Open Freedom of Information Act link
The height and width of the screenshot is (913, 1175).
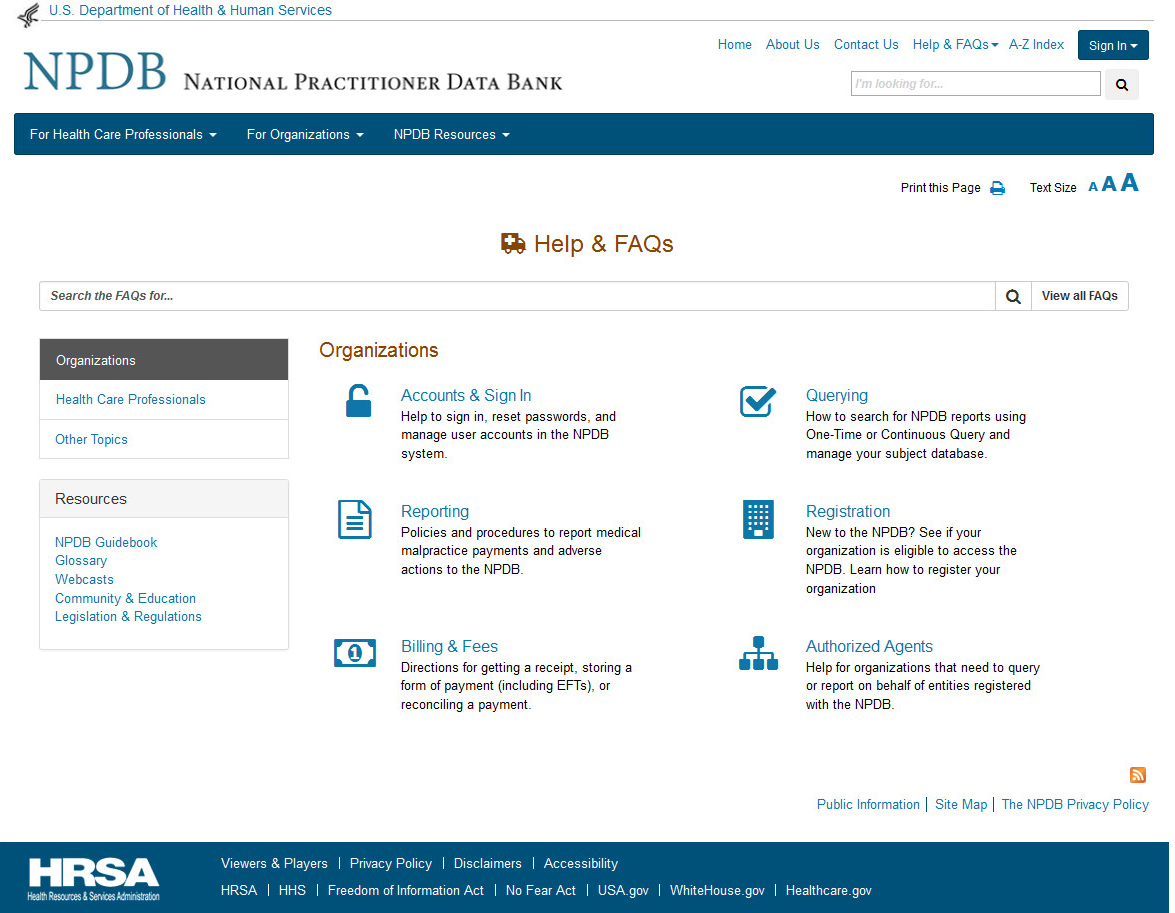pos(405,891)
